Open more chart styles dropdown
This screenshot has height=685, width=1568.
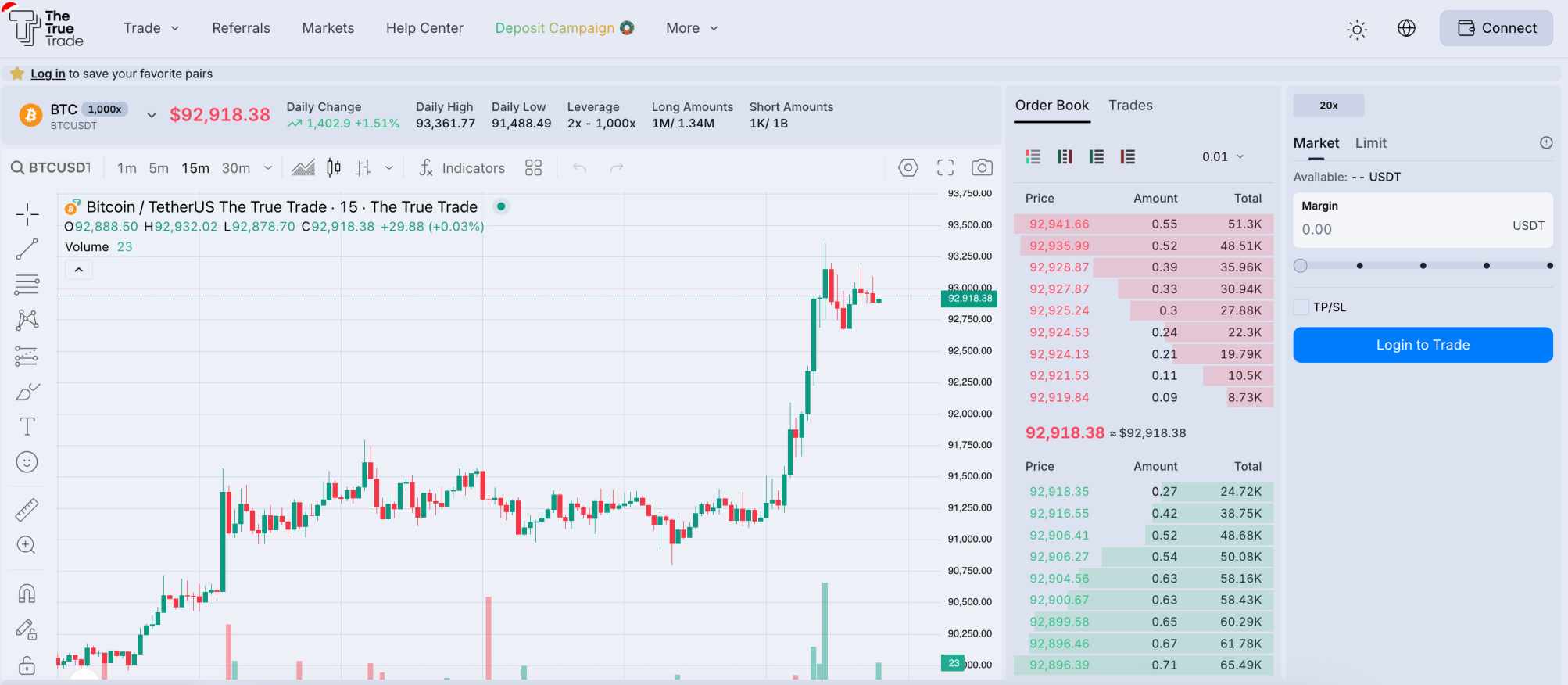[389, 167]
